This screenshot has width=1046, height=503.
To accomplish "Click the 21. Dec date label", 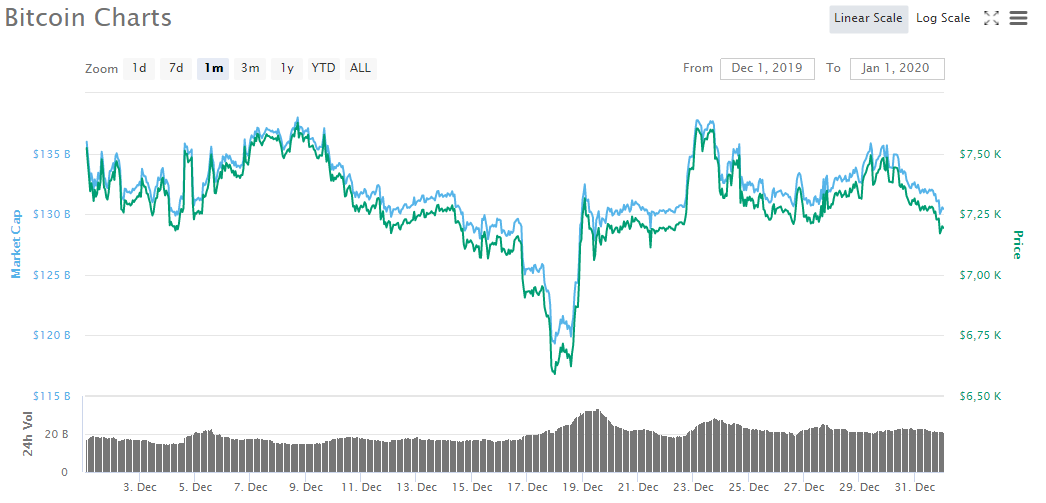I will point(638,488).
